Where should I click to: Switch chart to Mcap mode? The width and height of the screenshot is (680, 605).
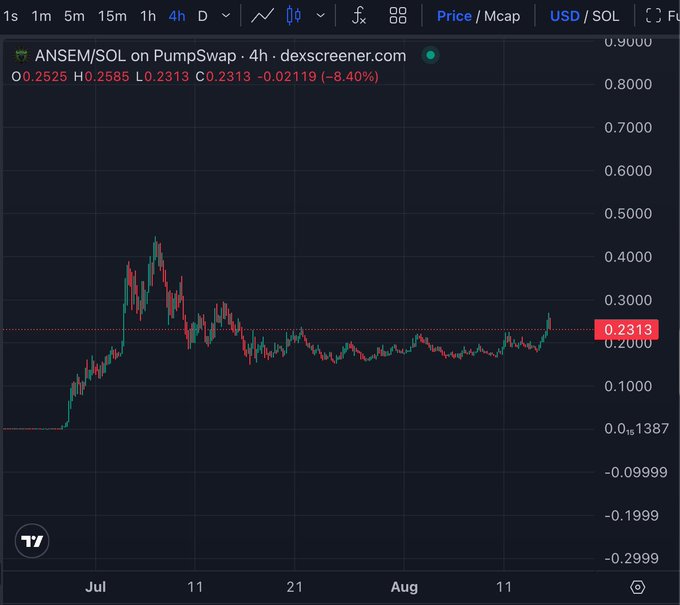(502, 16)
